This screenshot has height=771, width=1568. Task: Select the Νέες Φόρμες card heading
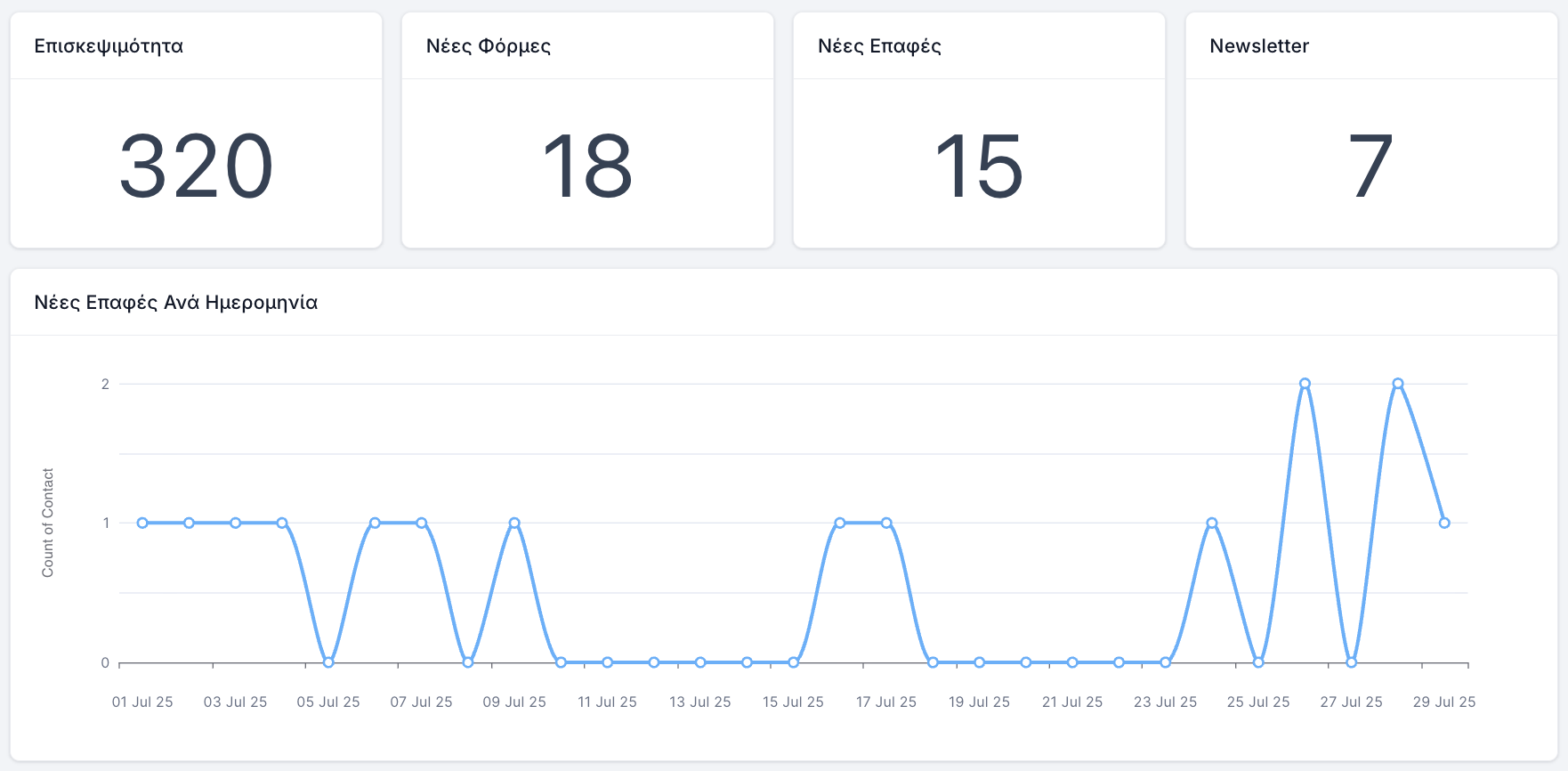click(x=489, y=46)
